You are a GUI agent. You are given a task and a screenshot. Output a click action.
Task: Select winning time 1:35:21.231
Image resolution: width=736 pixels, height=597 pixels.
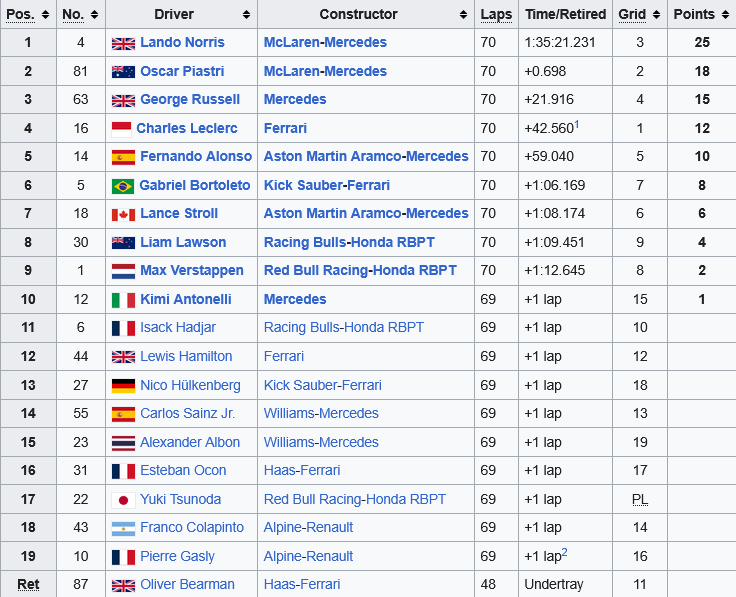(x=560, y=42)
